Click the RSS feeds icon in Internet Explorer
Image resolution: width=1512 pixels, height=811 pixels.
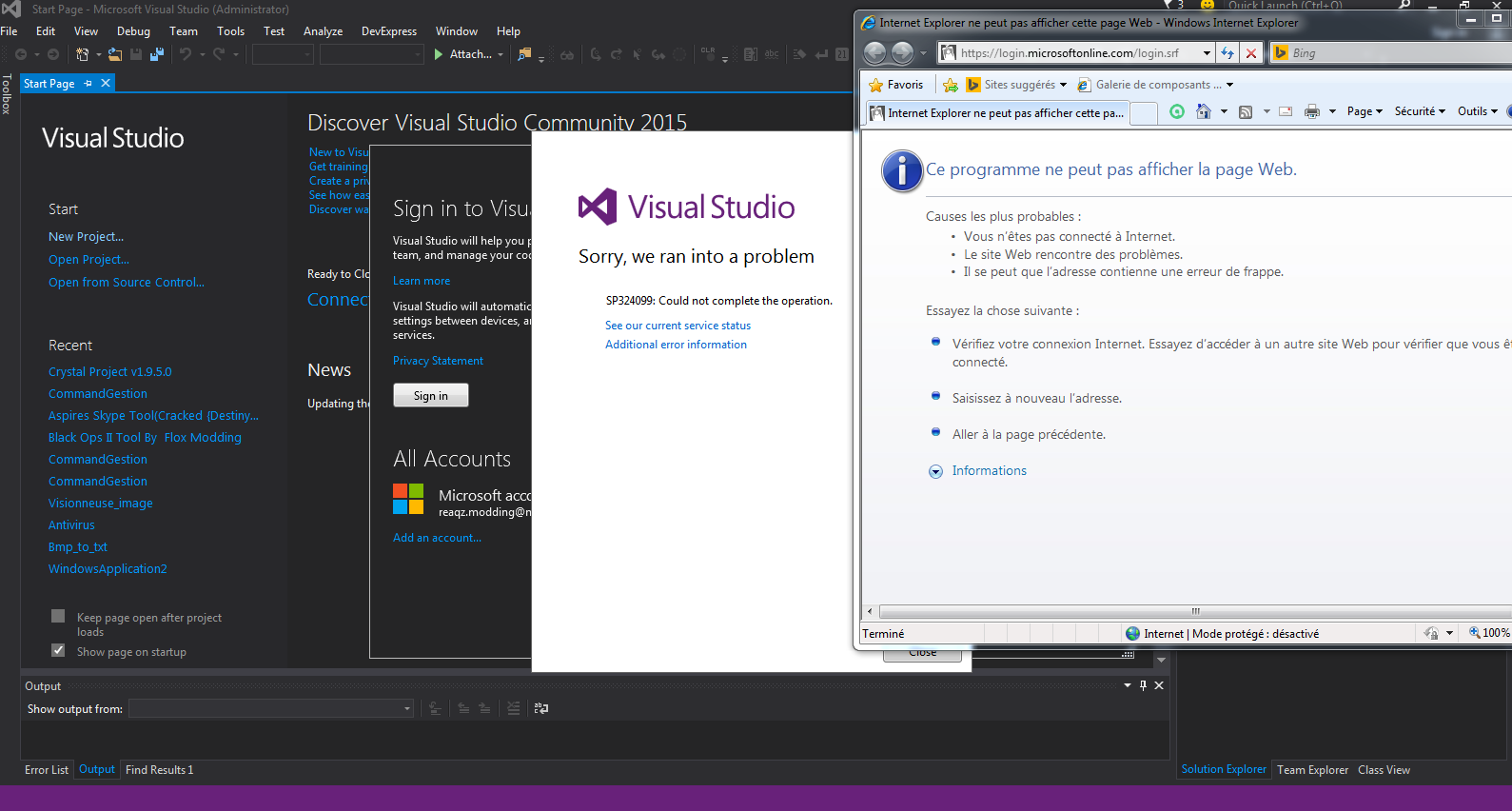(x=1245, y=112)
